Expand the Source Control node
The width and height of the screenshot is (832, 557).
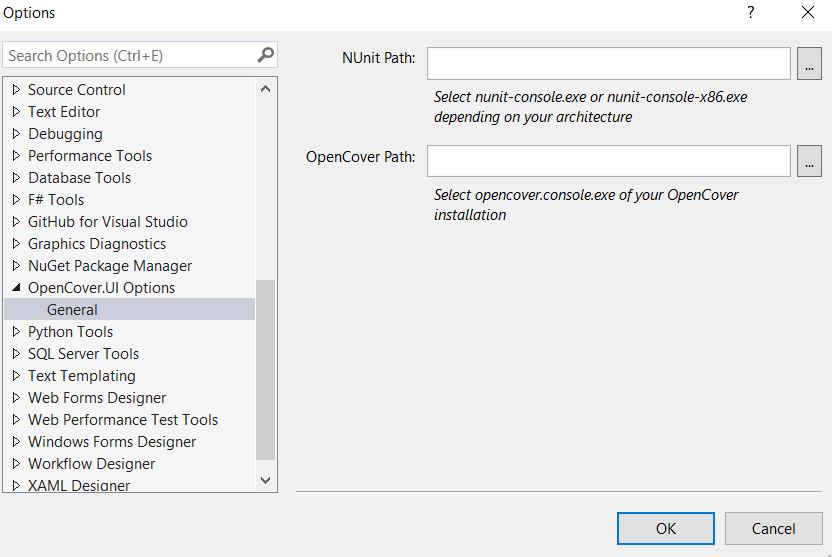(16, 90)
